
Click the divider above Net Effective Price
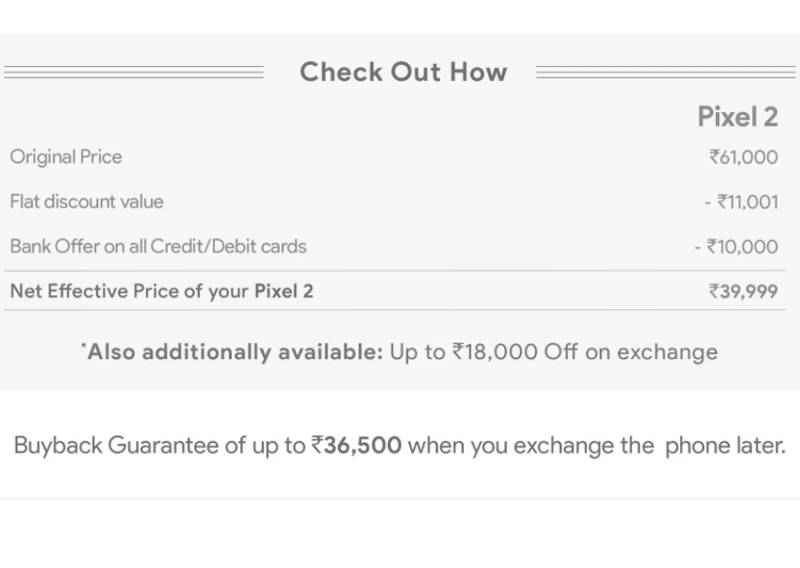click(400, 270)
